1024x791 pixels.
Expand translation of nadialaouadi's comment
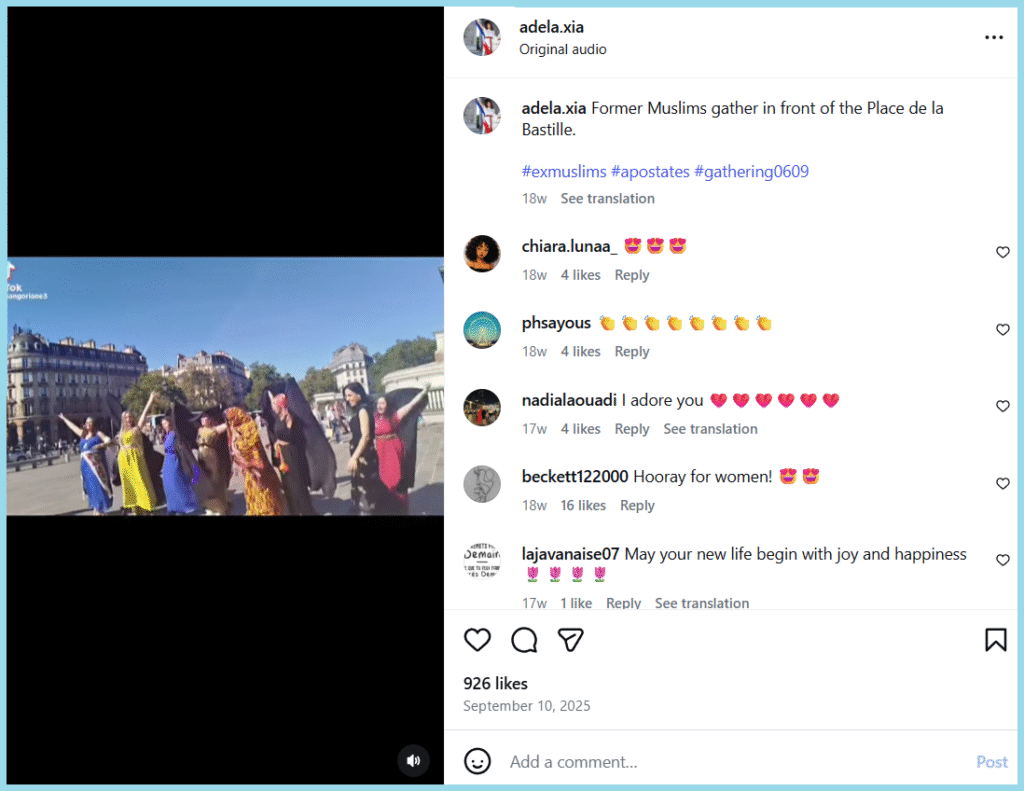point(710,429)
